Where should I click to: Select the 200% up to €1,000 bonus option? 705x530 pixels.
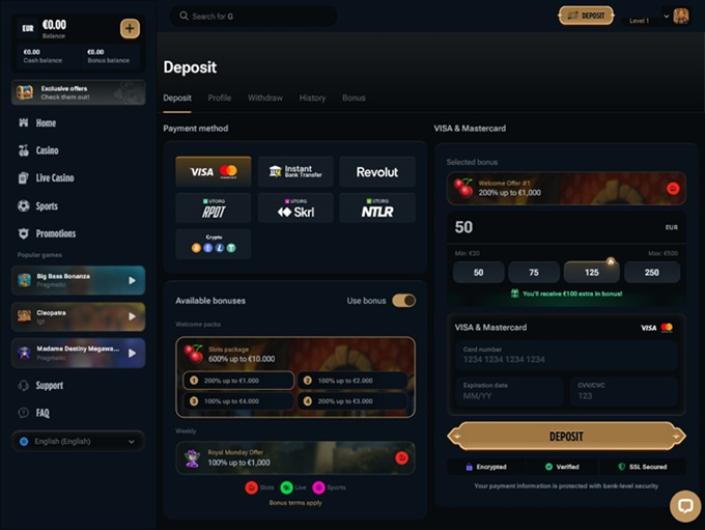tap(238, 380)
